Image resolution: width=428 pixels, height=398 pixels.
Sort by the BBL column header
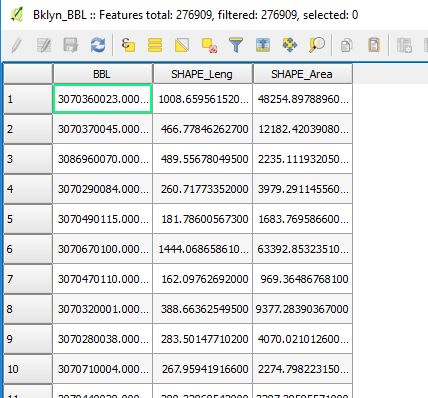pyautogui.click(x=103, y=74)
